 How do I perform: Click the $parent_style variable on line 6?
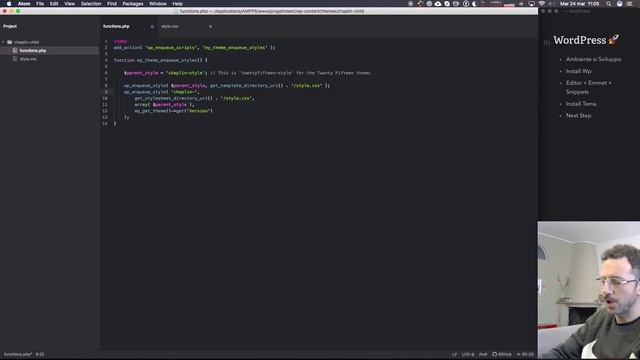[x=141, y=73]
